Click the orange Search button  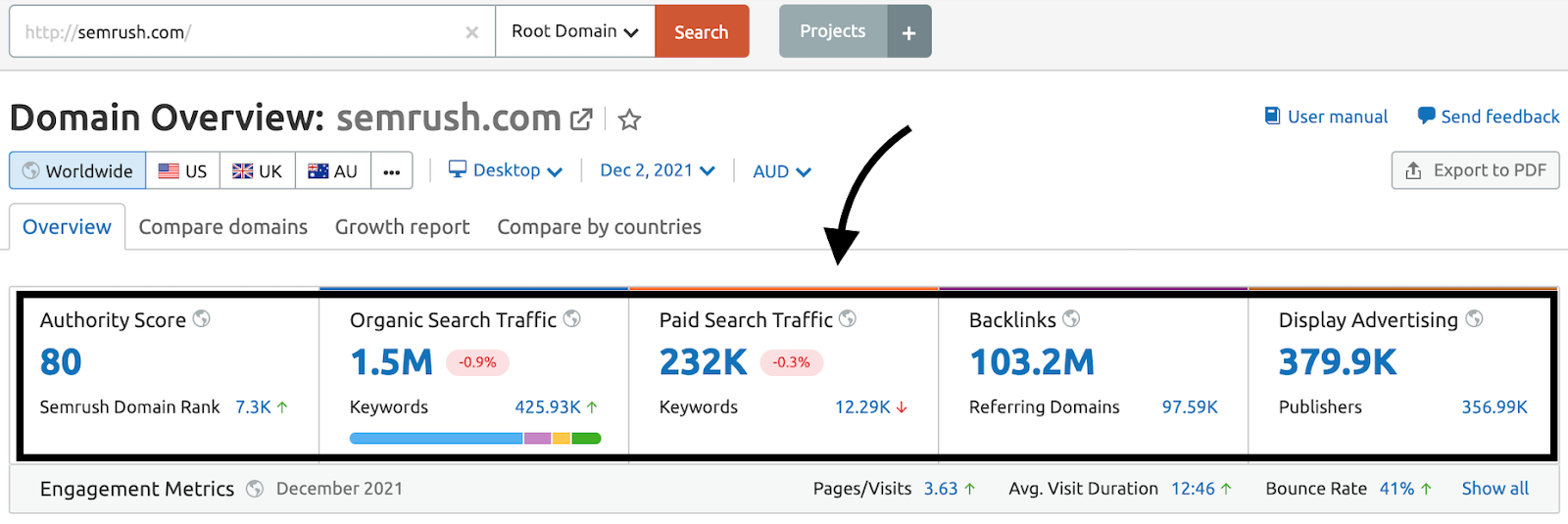(702, 31)
